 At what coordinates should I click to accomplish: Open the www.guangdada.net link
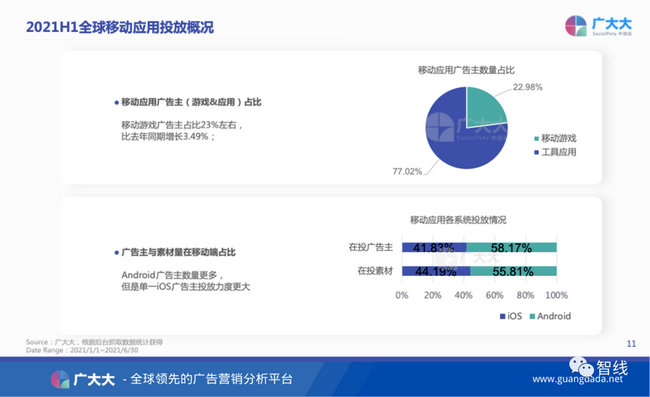coord(577,379)
